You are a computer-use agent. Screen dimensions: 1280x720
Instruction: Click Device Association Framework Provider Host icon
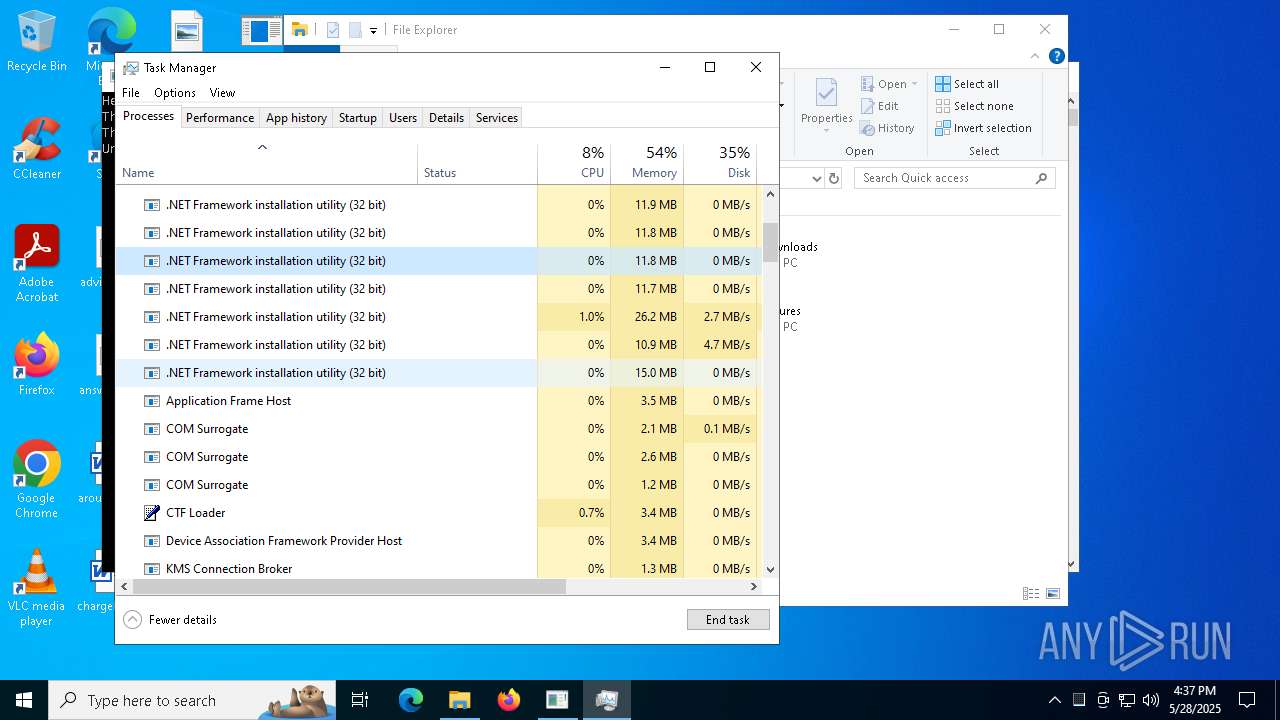152,541
